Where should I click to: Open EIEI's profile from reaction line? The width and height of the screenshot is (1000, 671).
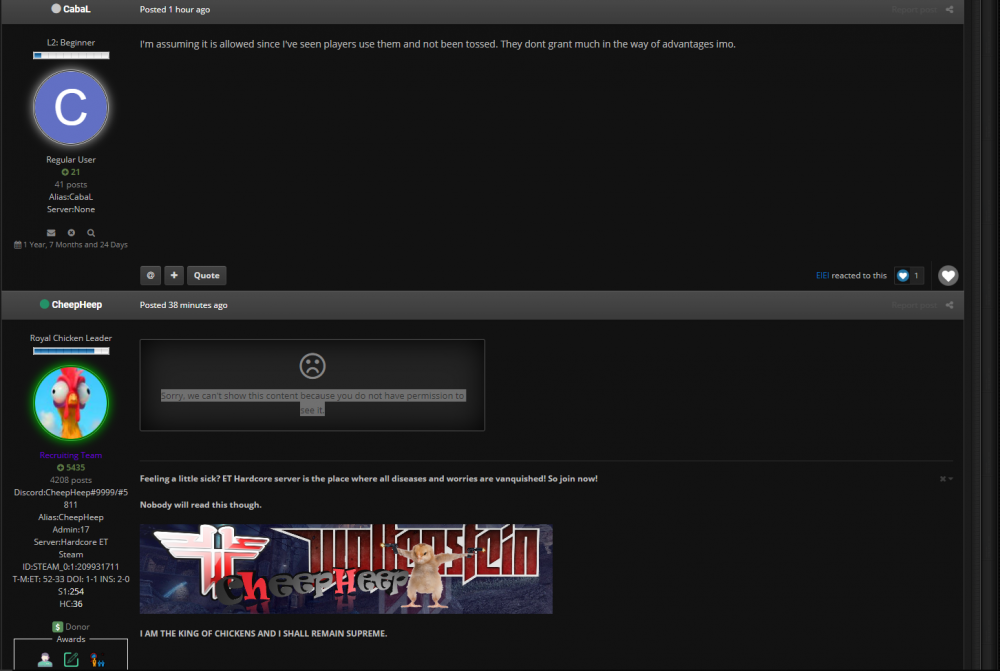tap(823, 276)
